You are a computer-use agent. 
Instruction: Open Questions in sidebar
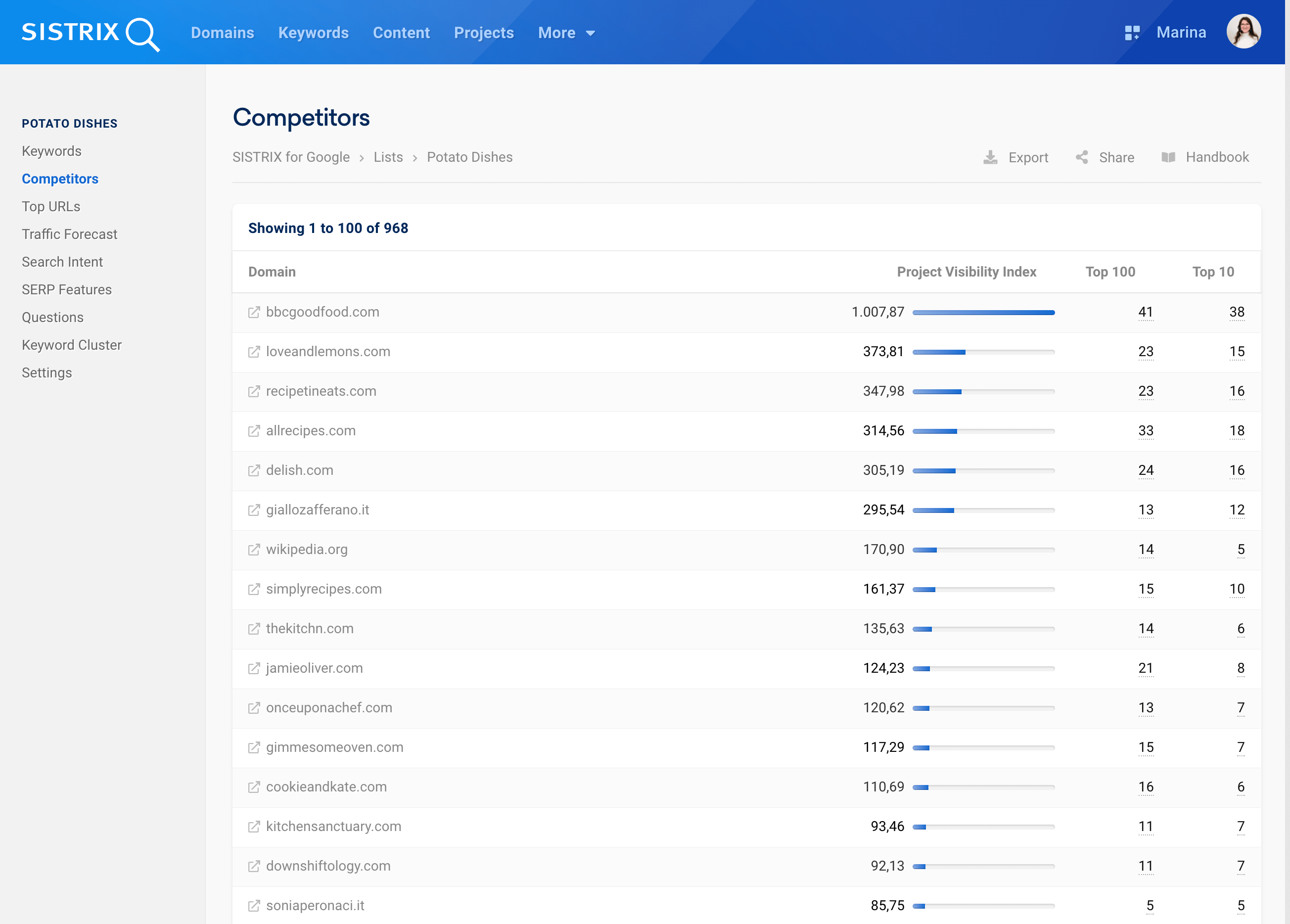pos(52,318)
